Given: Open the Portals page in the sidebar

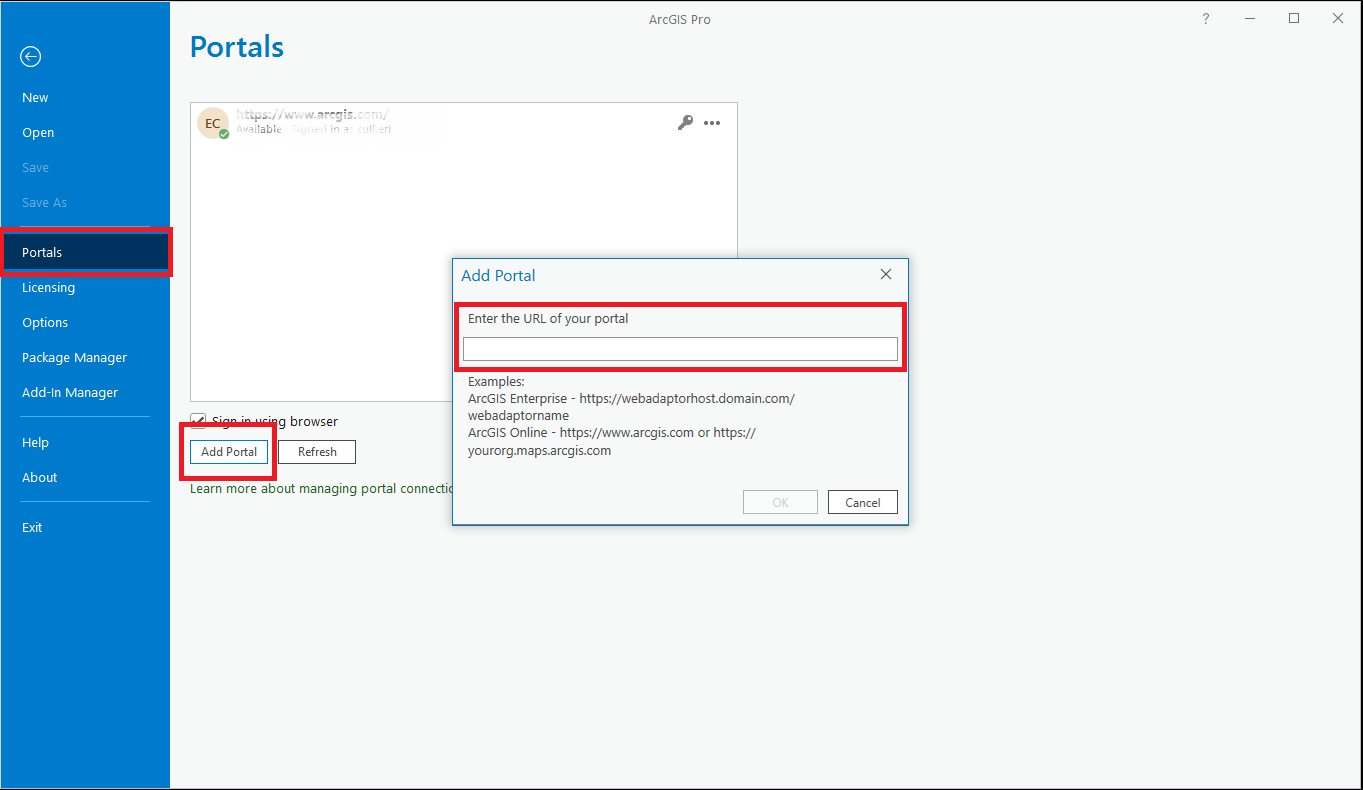Looking at the screenshot, I should (x=85, y=252).
